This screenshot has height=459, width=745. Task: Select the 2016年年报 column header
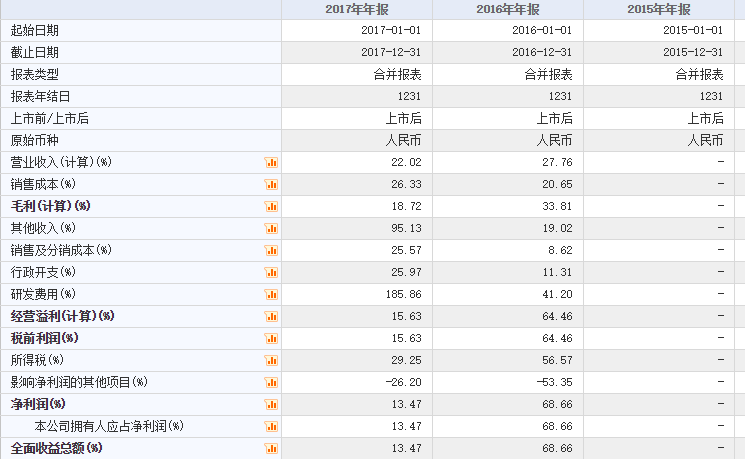click(x=508, y=10)
